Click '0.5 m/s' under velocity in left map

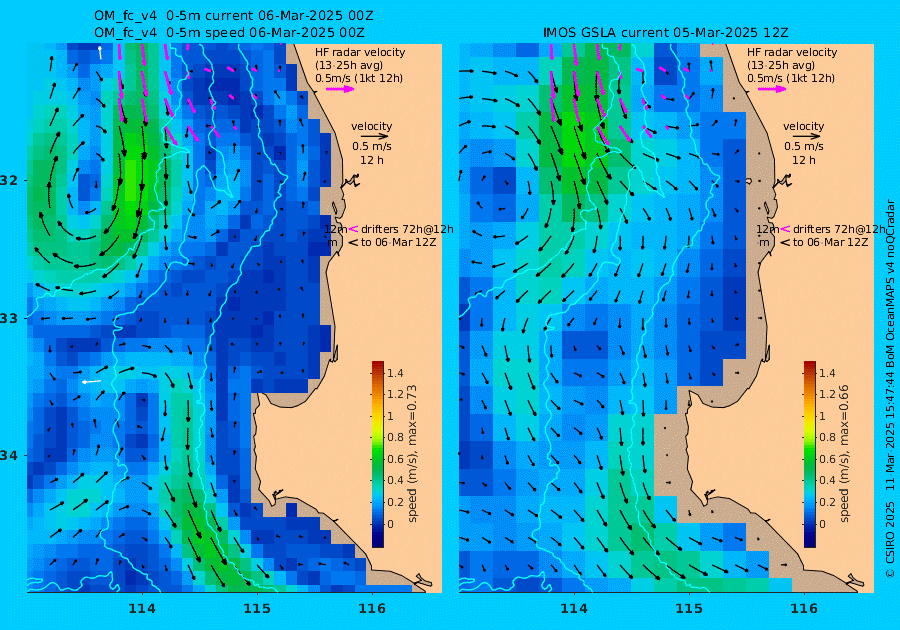coord(372,147)
